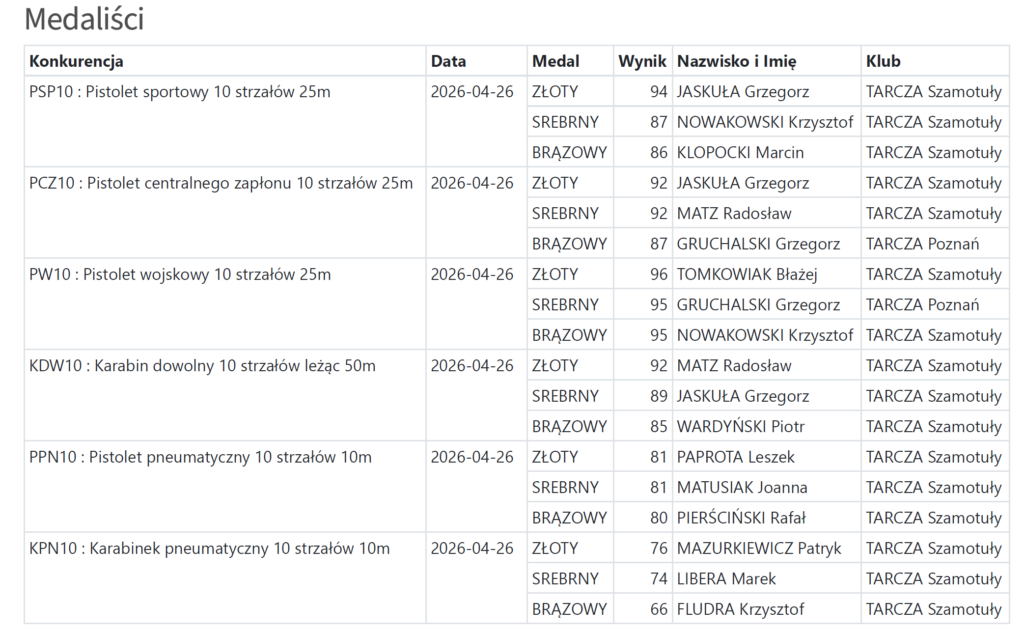
Task: Click the name FLUDRA Krzysztof
Action: click(740, 609)
